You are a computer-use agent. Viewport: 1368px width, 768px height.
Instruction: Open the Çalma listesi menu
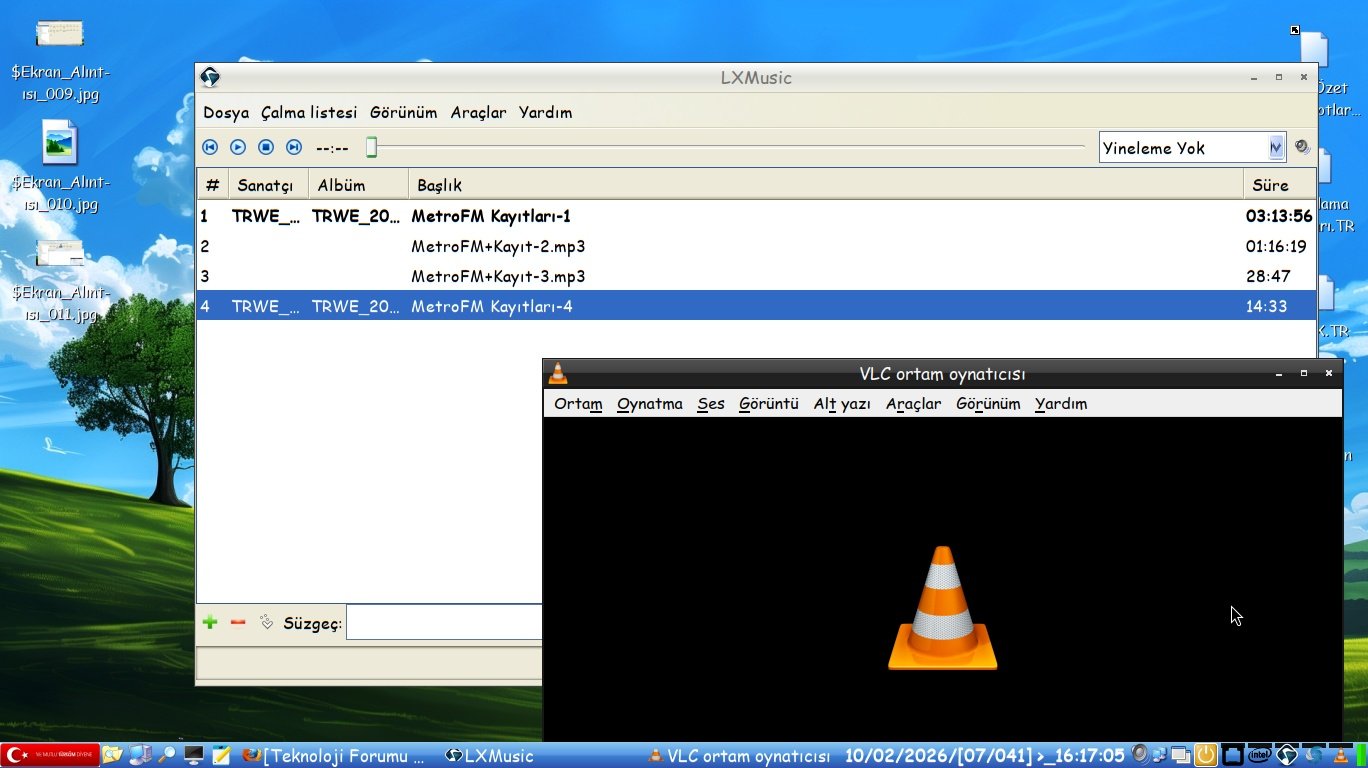click(x=309, y=113)
